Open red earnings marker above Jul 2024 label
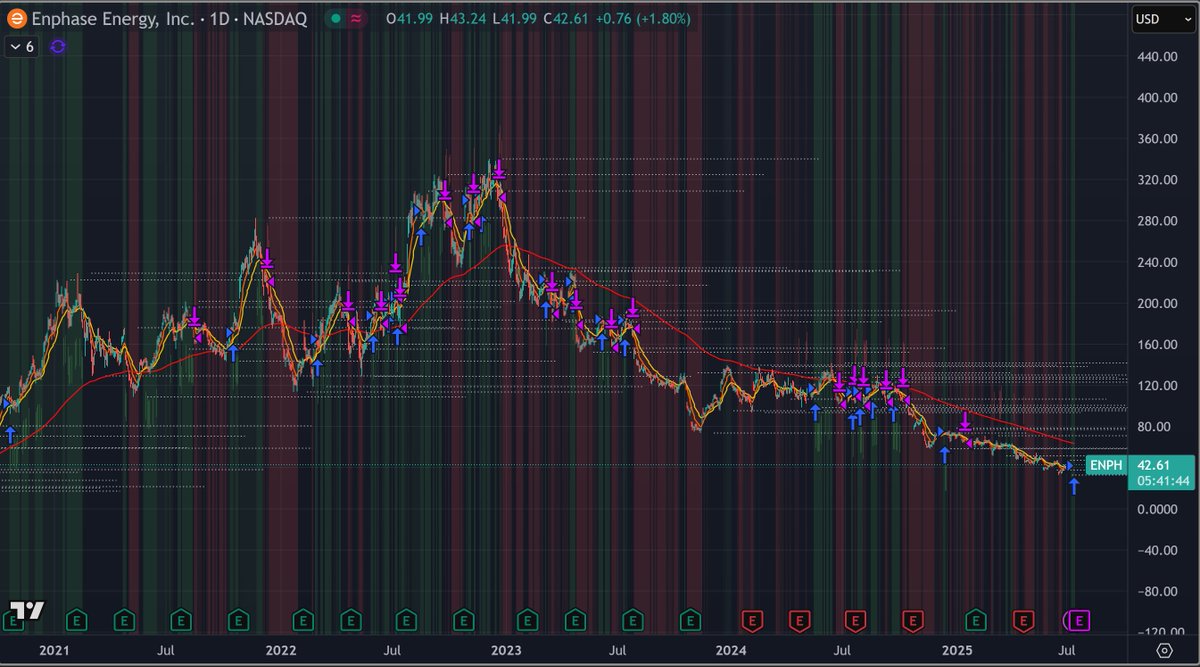The image size is (1200, 667). click(x=855, y=621)
